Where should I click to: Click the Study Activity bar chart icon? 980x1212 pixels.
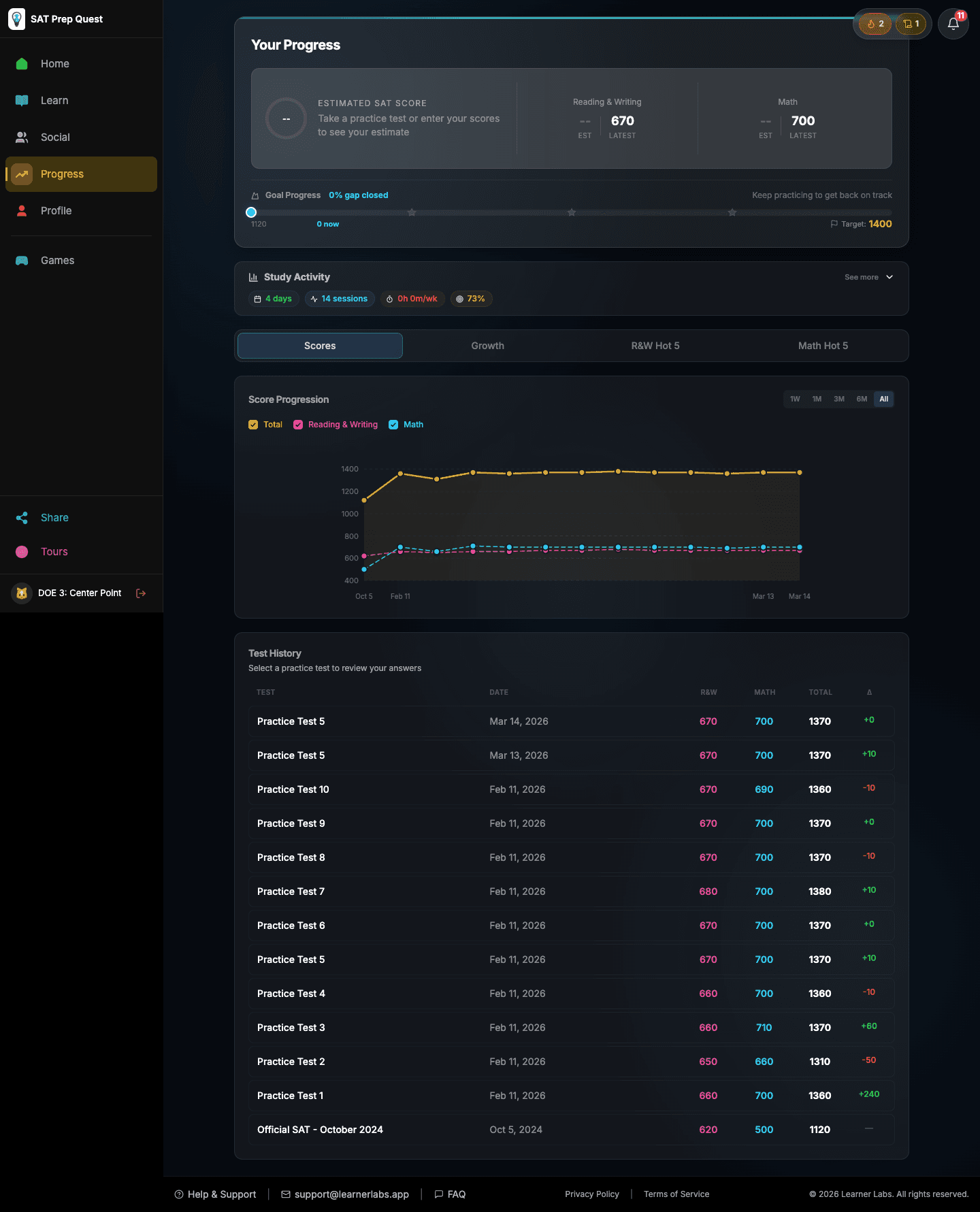click(253, 277)
